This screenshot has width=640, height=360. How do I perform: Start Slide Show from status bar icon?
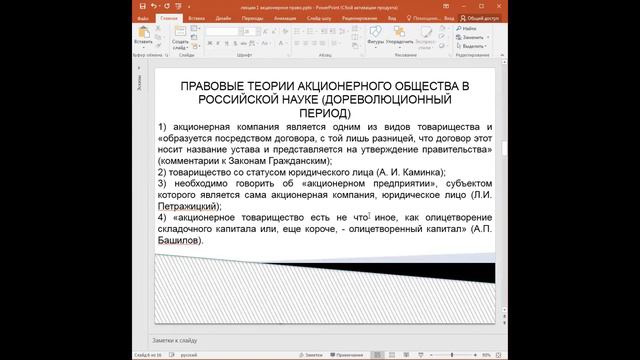coord(420,355)
